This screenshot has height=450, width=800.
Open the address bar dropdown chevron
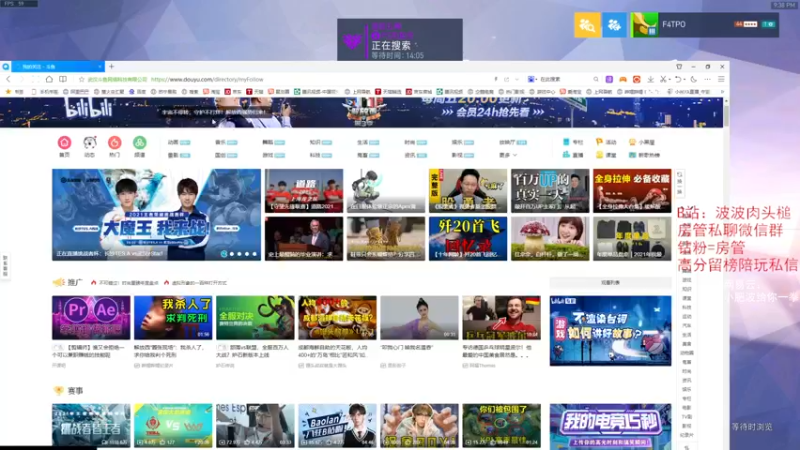coord(517,79)
